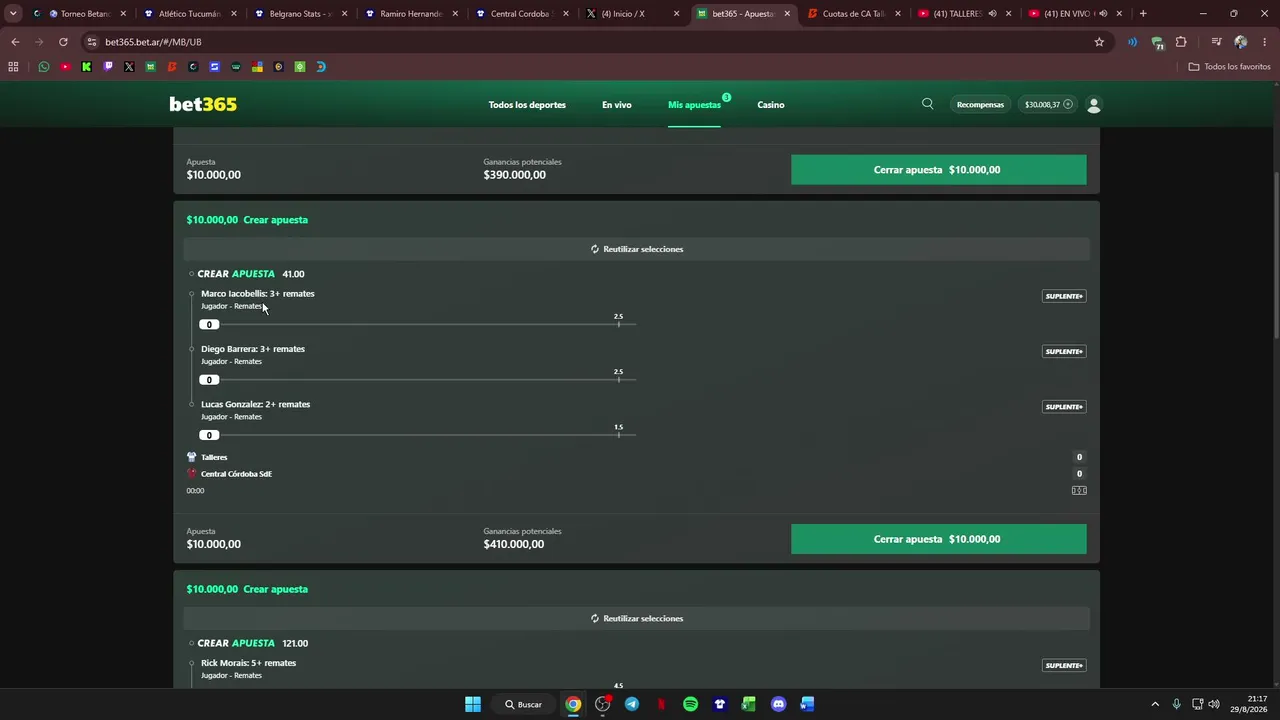Open the tab search dropdown arrow
This screenshot has height=720, width=1280.
13,14
